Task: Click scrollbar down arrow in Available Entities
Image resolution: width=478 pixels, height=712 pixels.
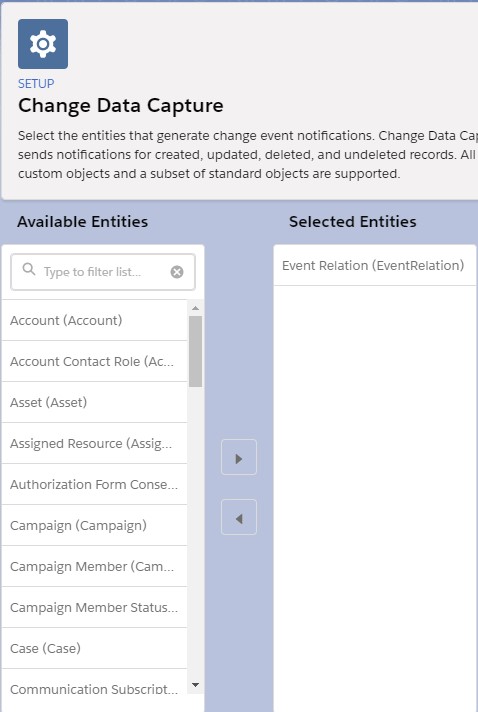Action: coord(196,685)
